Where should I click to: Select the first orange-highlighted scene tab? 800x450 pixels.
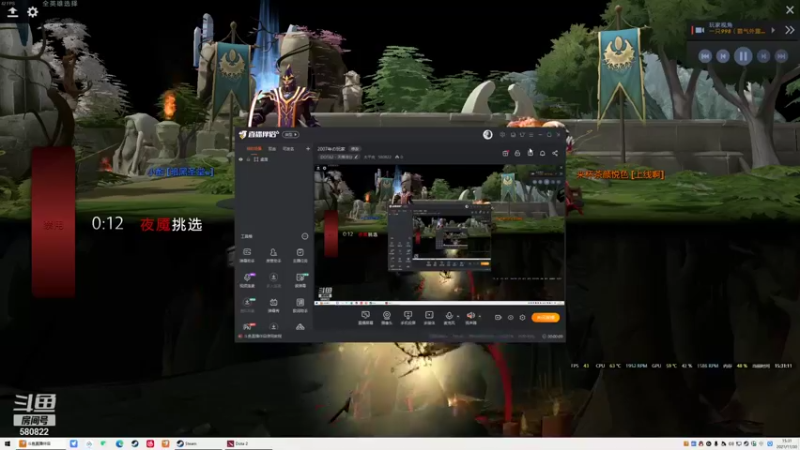(254, 149)
